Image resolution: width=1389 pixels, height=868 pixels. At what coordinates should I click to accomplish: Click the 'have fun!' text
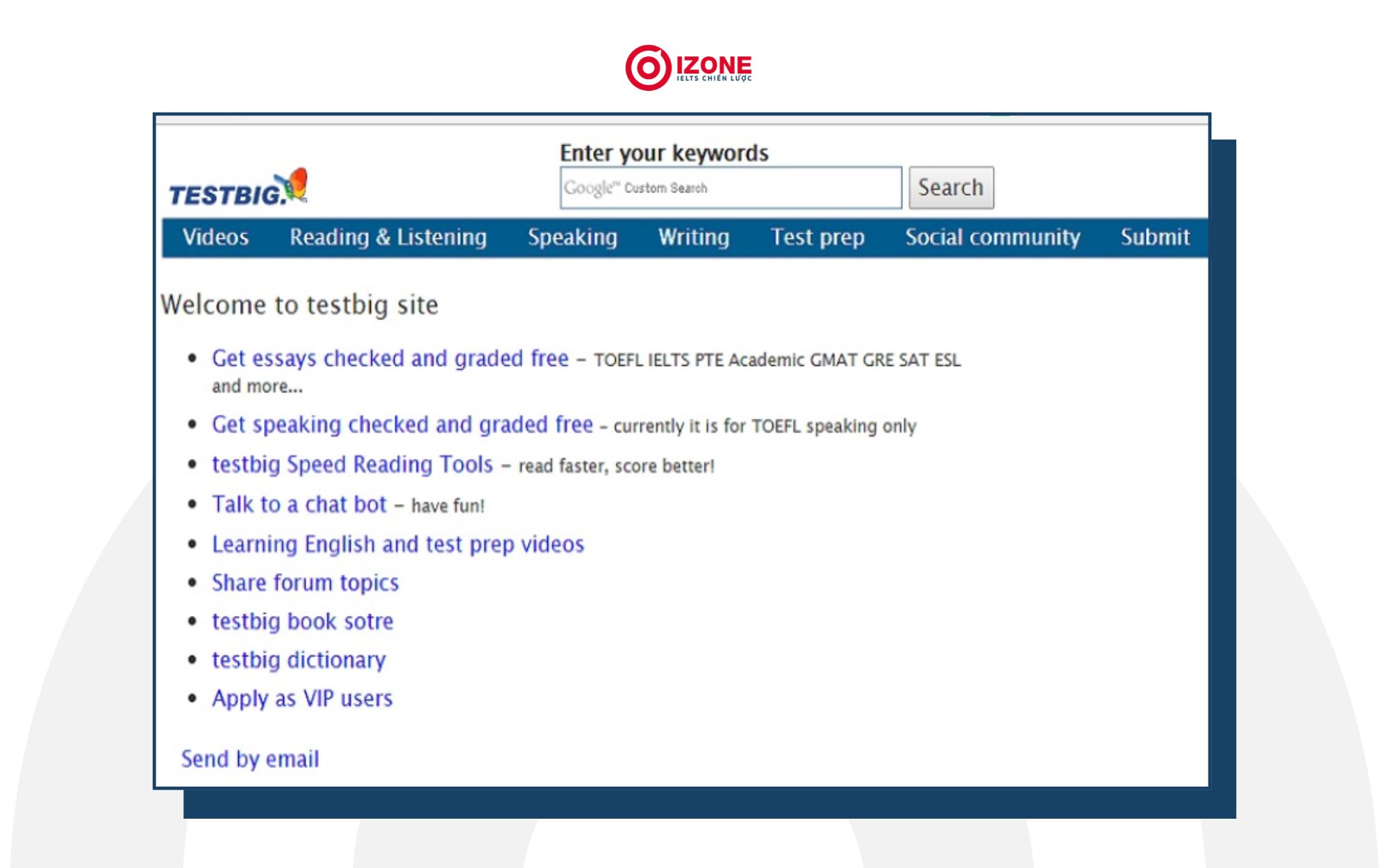[x=448, y=506]
